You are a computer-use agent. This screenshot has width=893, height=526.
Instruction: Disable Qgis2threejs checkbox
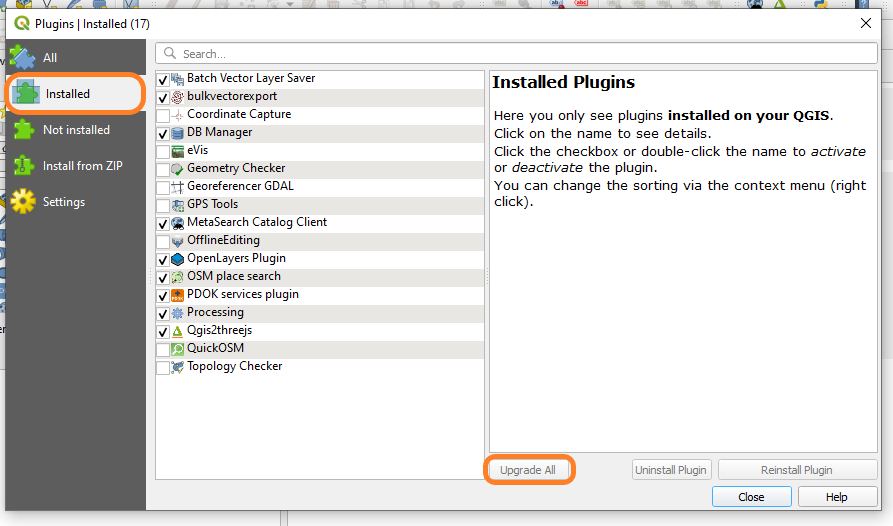163,332
